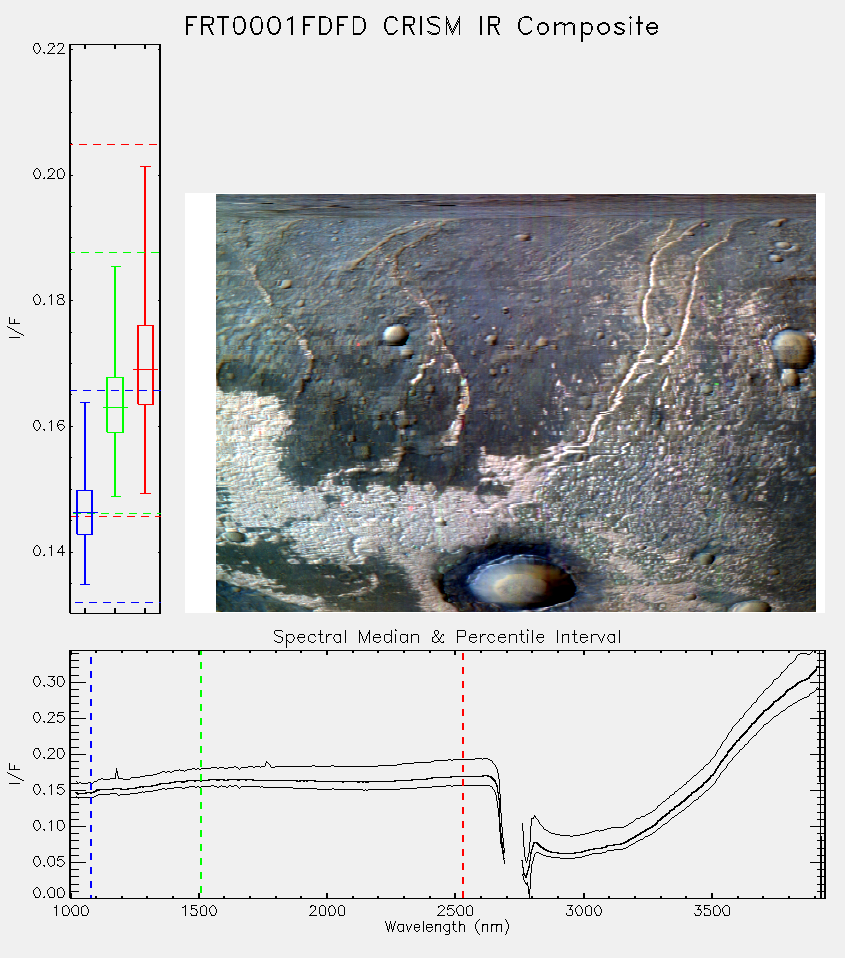The height and width of the screenshot is (958, 845).
Task: Click the Spectral Median & Percentile Interval heading
Action: [447, 637]
